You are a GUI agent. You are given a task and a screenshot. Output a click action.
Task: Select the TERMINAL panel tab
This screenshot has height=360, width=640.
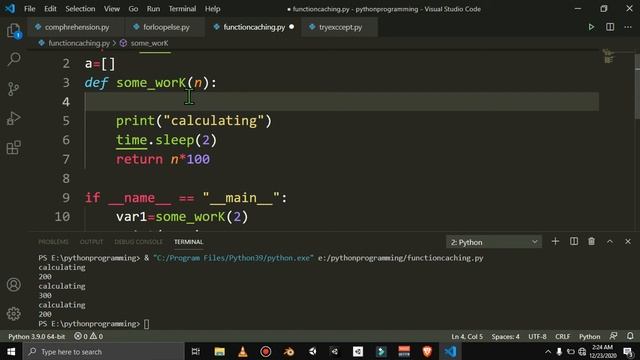click(x=189, y=242)
